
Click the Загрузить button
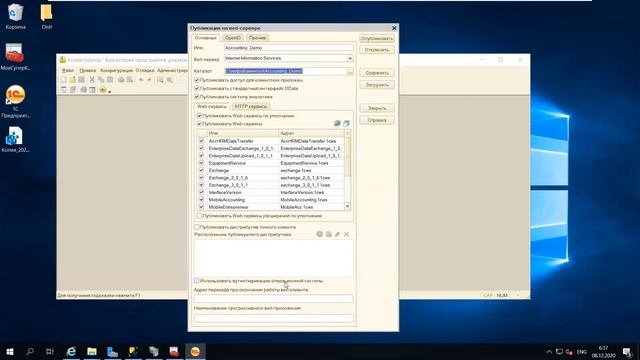pyautogui.click(x=377, y=85)
